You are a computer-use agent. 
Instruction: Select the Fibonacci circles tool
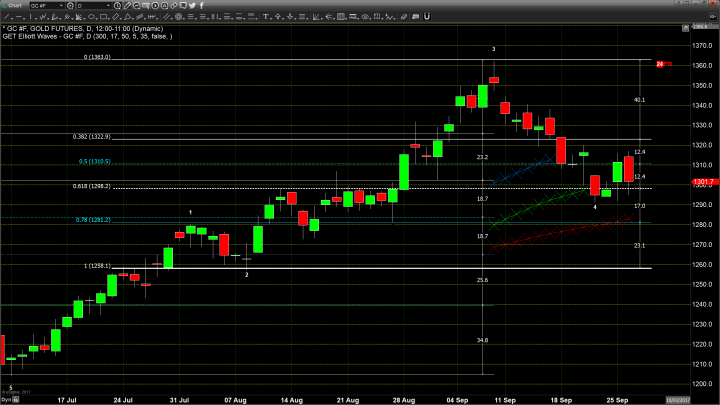click(x=179, y=17)
